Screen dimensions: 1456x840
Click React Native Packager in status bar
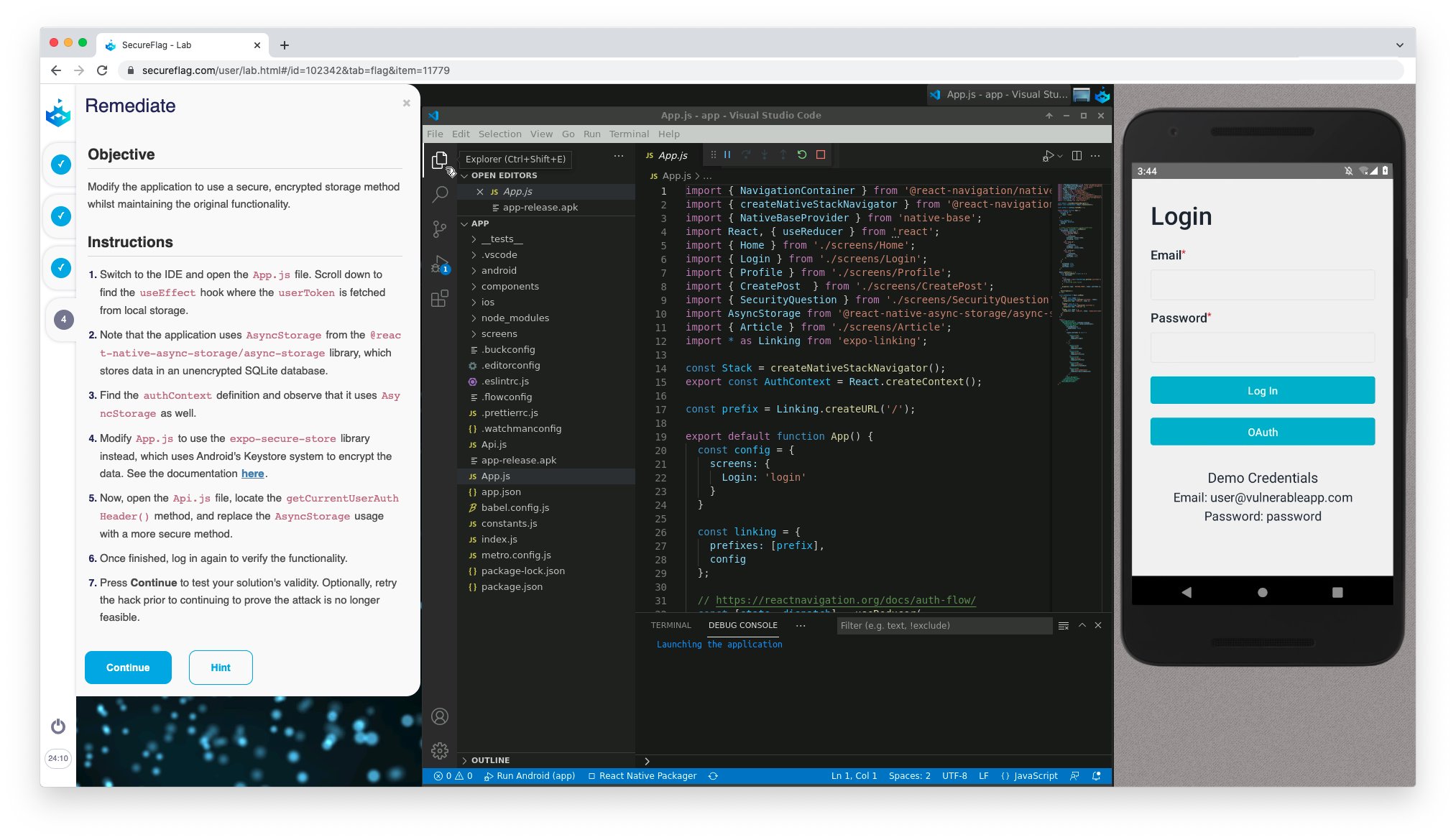click(x=642, y=776)
